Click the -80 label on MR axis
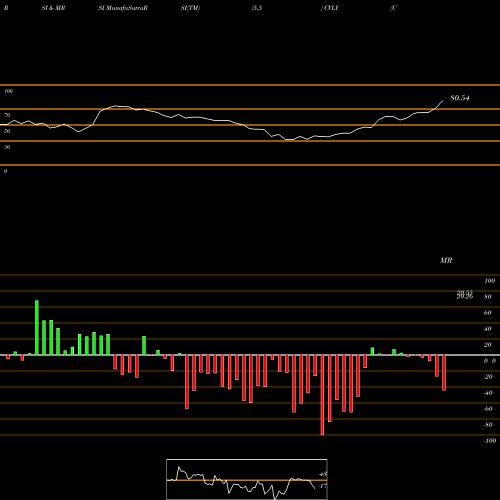Image resolution: width=500 pixels, height=500 pixels. (488, 425)
